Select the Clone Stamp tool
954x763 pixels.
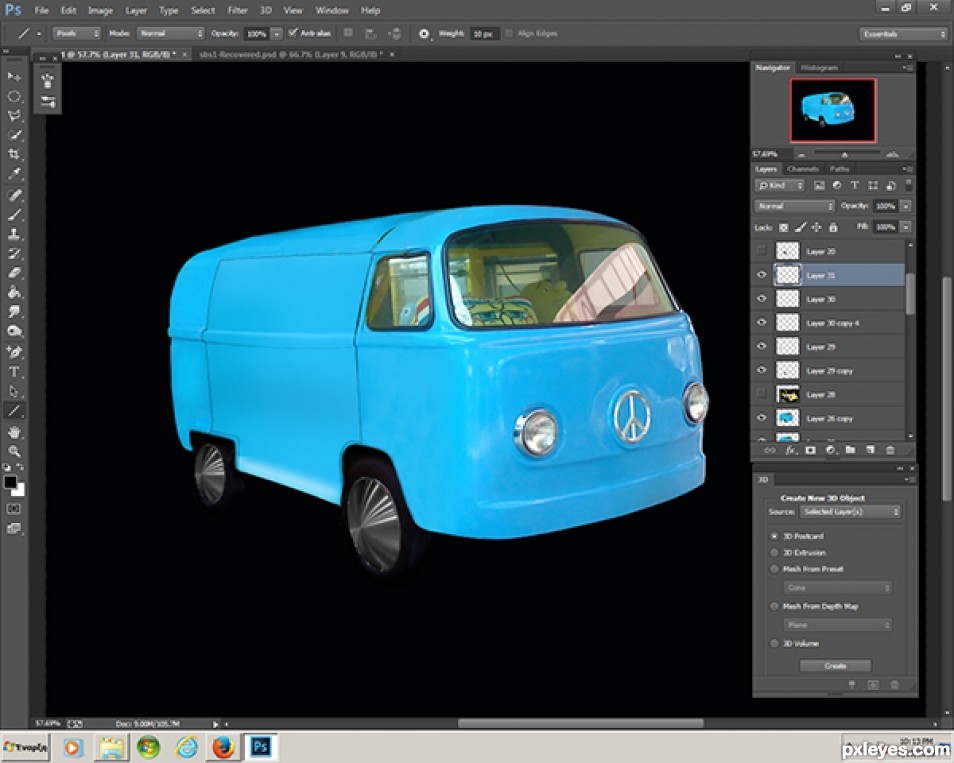pos(14,234)
